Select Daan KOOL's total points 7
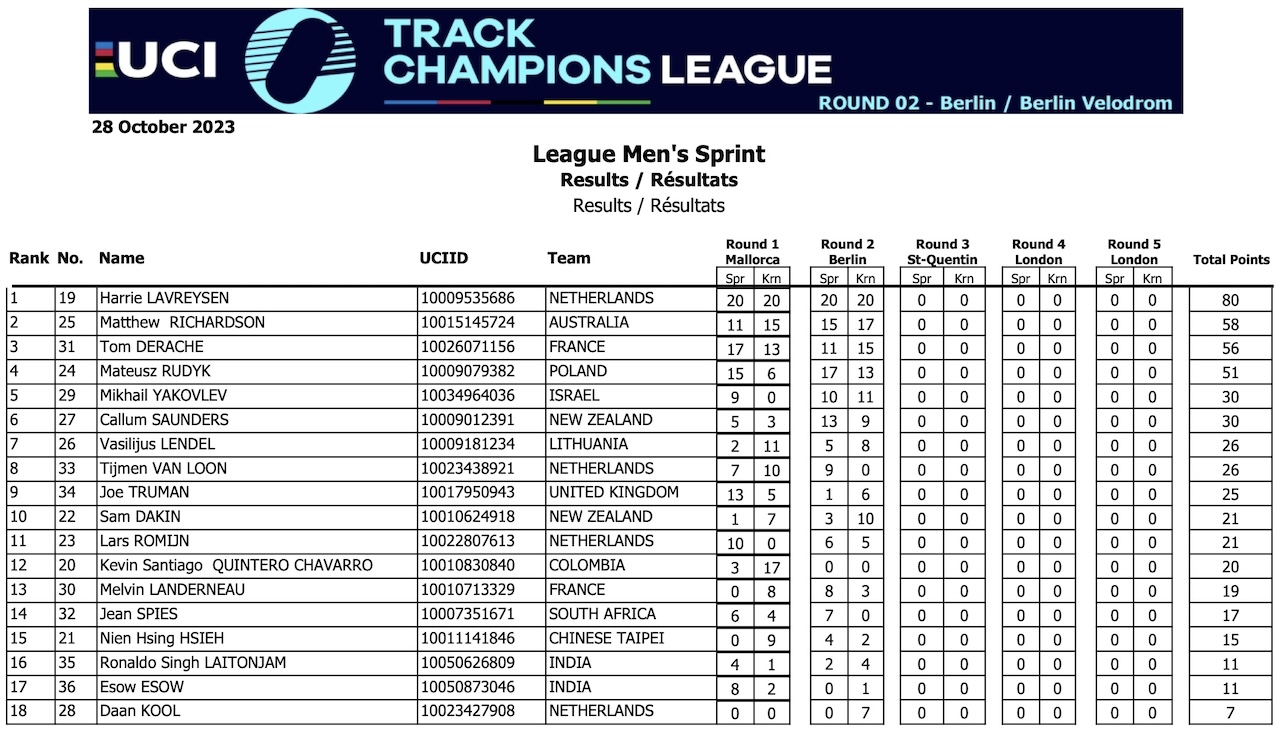 (1230, 713)
